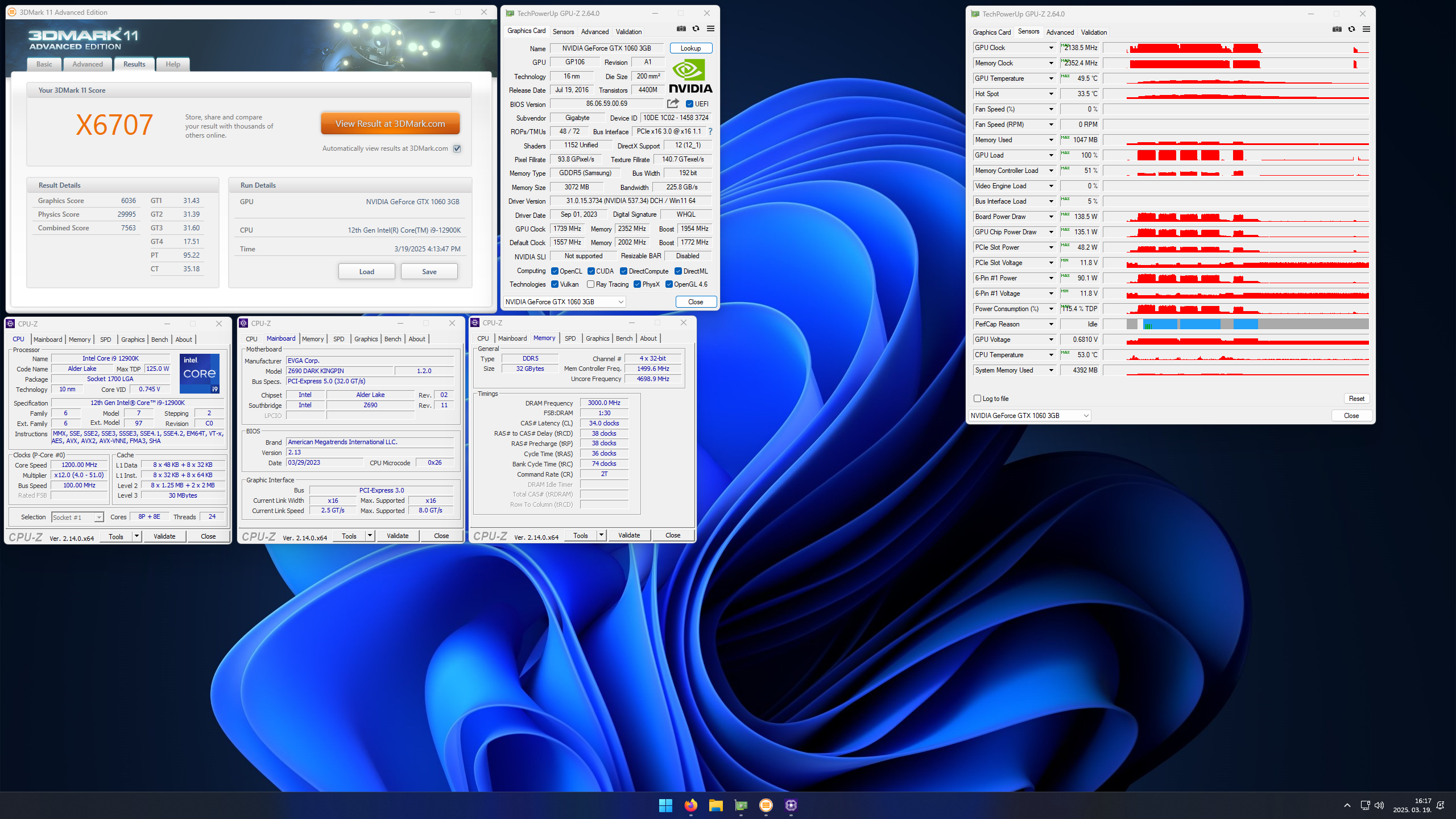
Task: Switch to Validation tab in GPU-Z Graphics Card window
Action: click(x=628, y=32)
